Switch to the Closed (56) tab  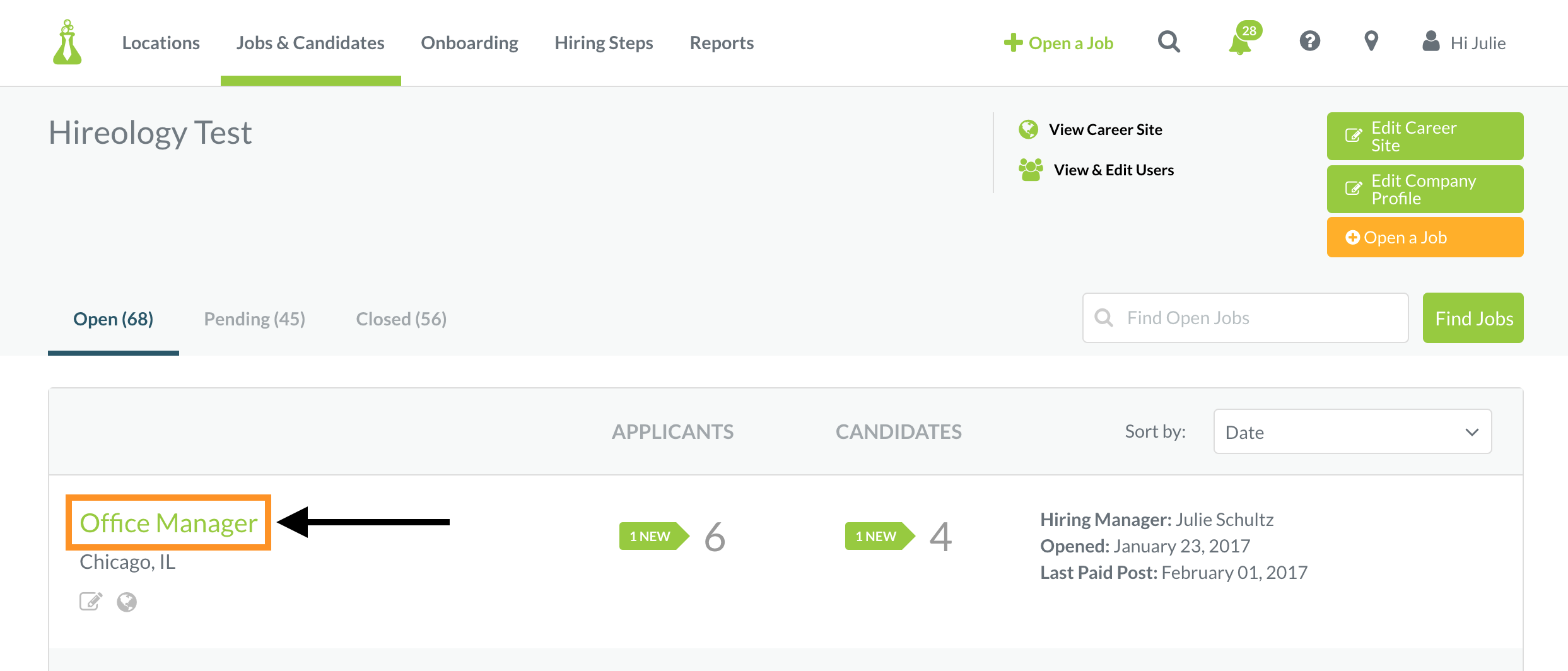pyautogui.click(x=401, y=318)
